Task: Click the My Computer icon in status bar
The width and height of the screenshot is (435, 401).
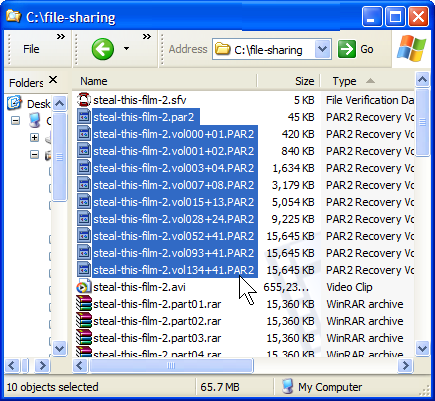Action: click(x=287, y=387)
